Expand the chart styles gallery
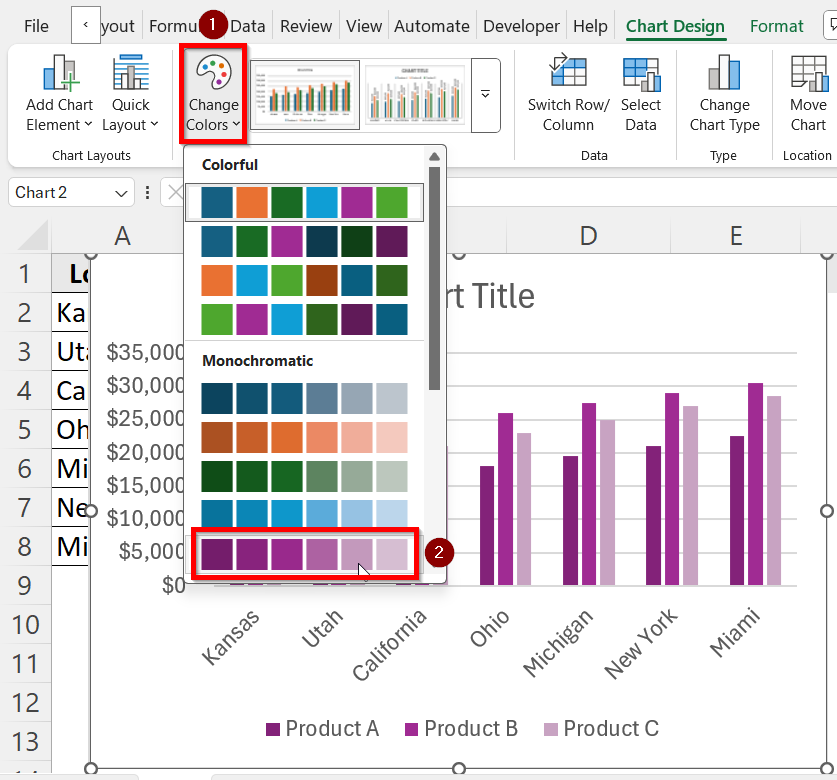The width and height of the screenshot is (837, 780). 486,95
